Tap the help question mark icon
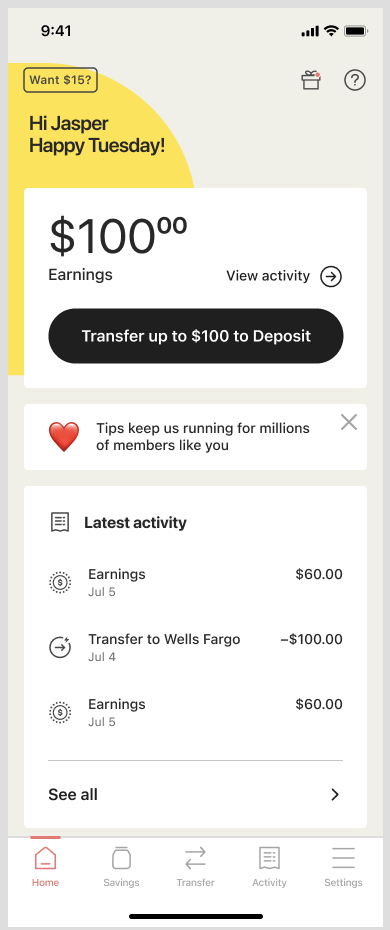Viewport: 390px width, 930px height. tap(355, 80)
